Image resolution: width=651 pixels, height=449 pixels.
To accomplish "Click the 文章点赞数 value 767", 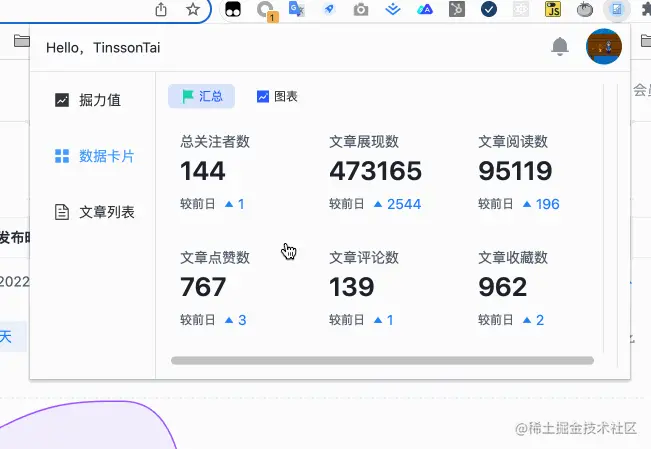I will (x=203, y=287).
